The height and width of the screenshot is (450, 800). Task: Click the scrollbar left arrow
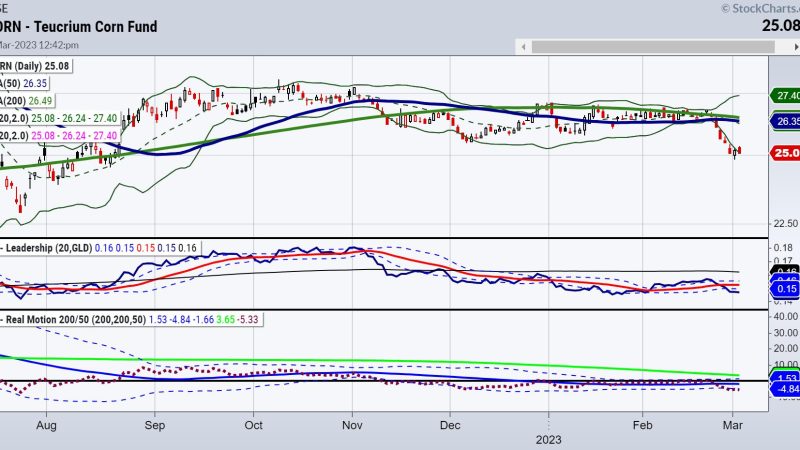[522, 47]
